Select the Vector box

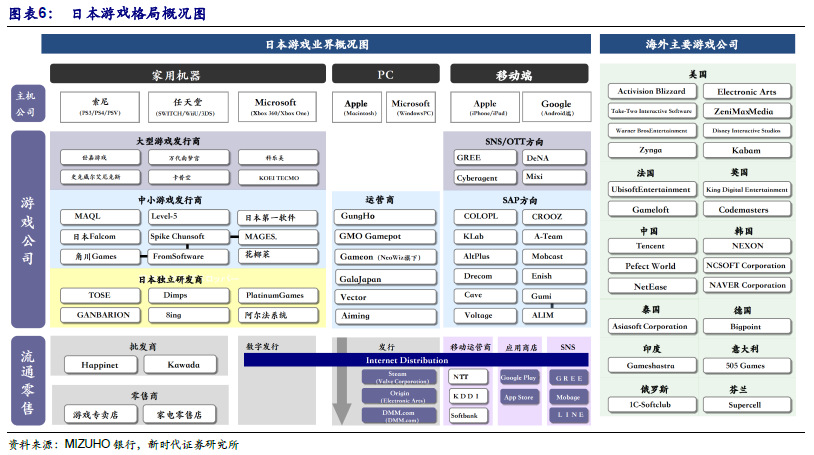(385, 297)
